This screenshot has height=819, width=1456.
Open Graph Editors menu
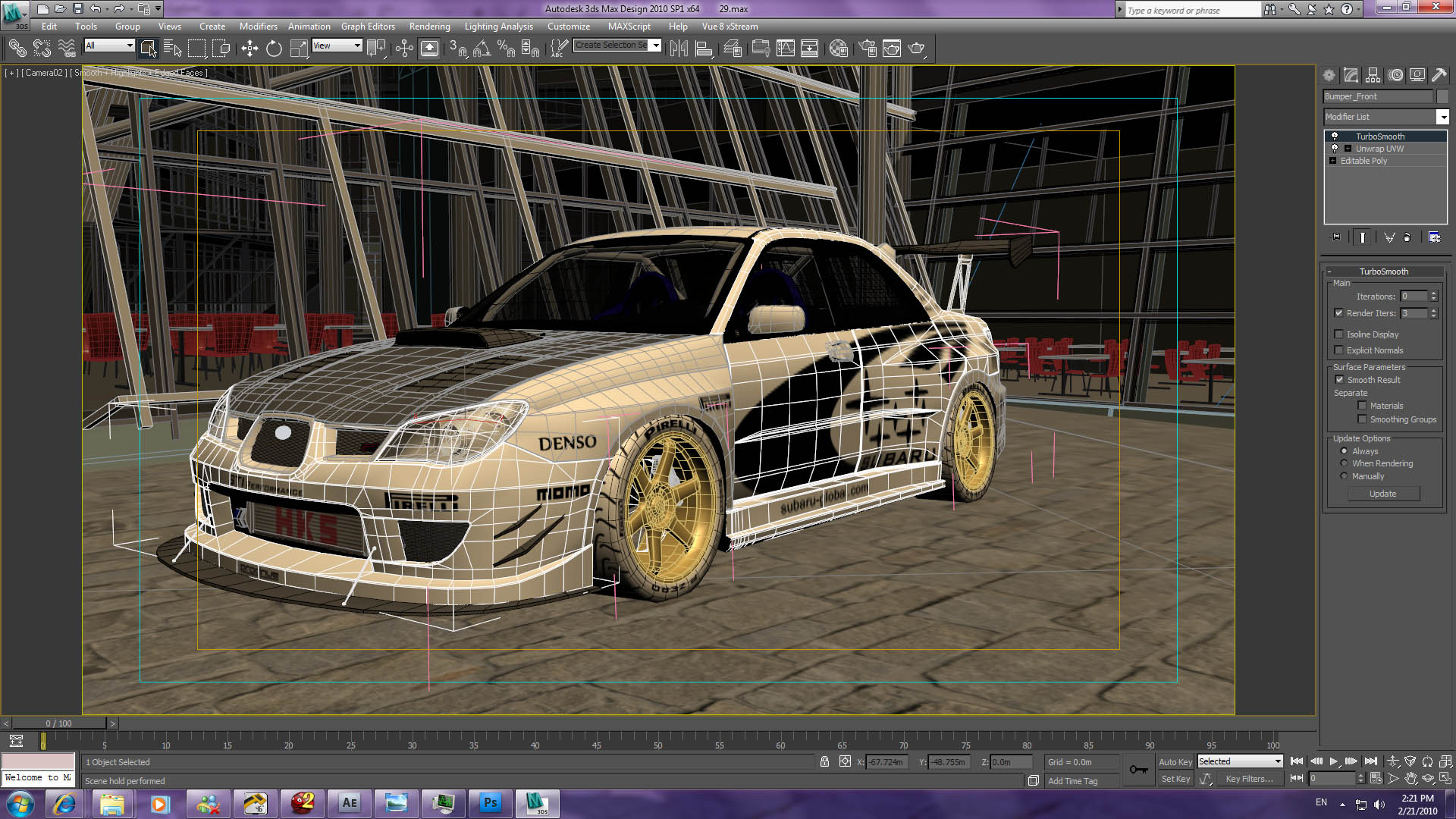pyautogui.click(x=368, y=27)
